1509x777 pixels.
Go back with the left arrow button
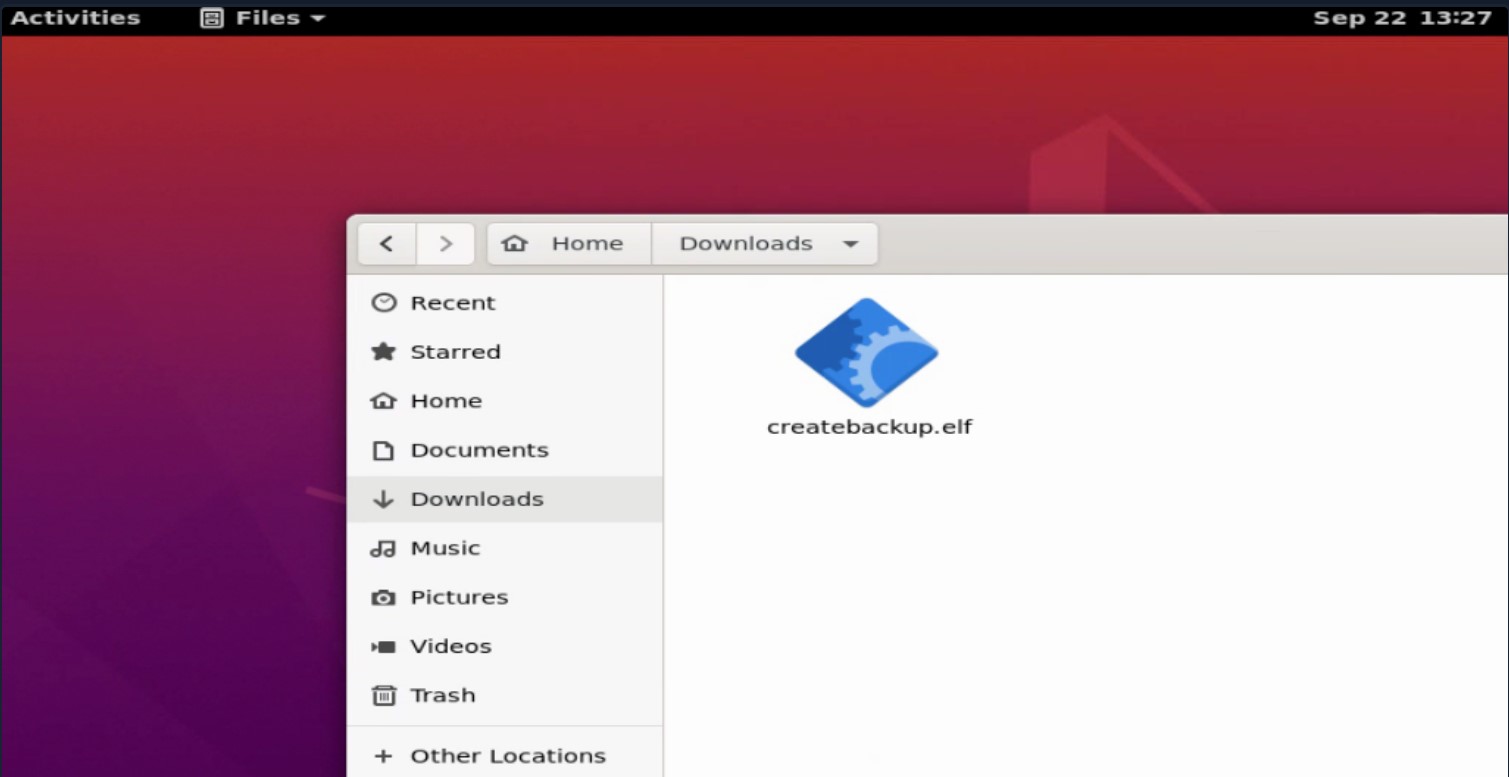tap(387, 244)
